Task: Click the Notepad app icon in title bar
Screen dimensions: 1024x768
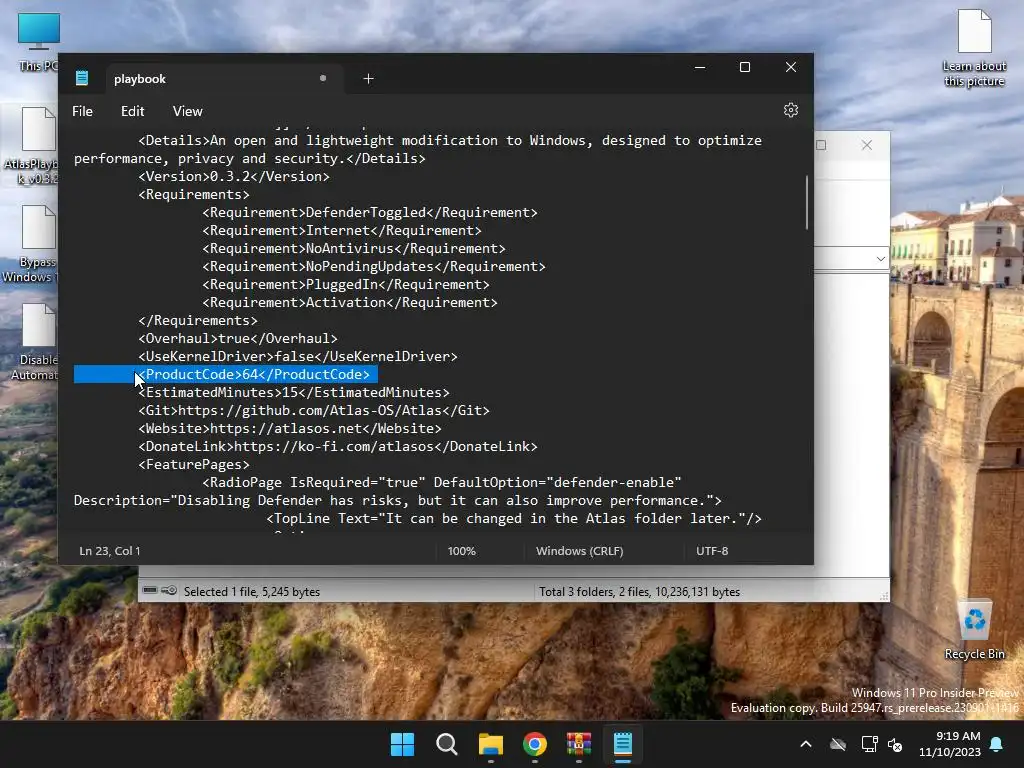Action: (x=82, y=78)
